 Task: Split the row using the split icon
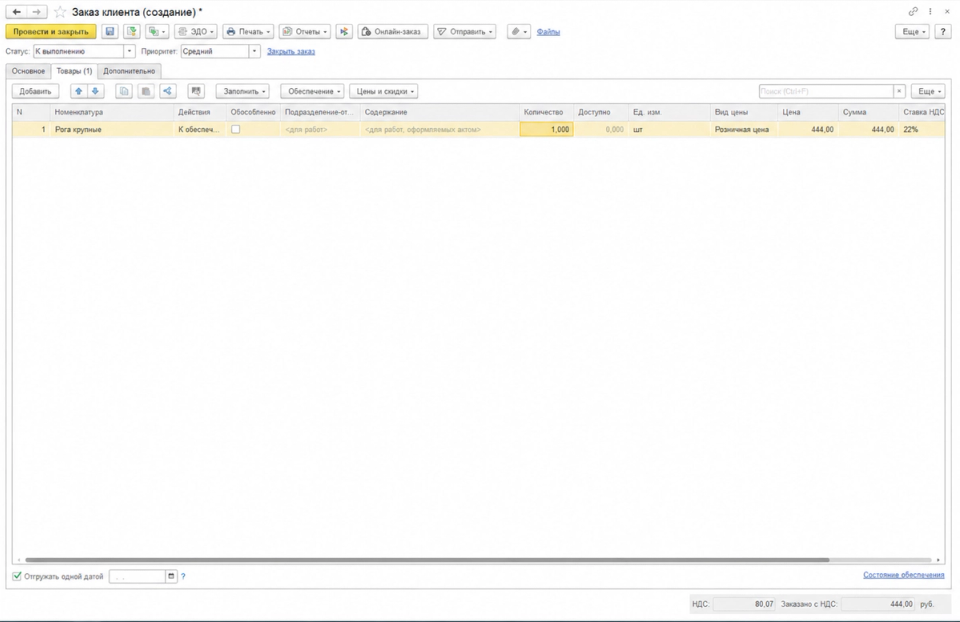[x=168, y=91]
